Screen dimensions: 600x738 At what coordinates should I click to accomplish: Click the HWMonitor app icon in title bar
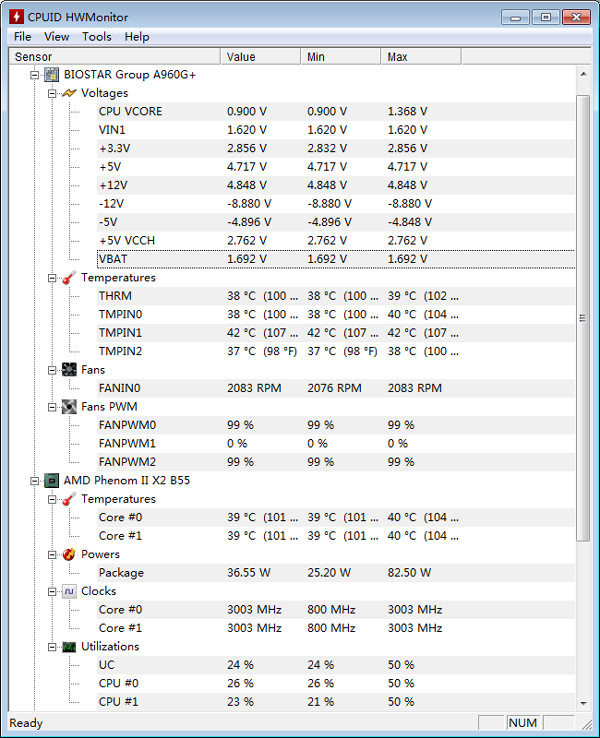click(16, 17)
